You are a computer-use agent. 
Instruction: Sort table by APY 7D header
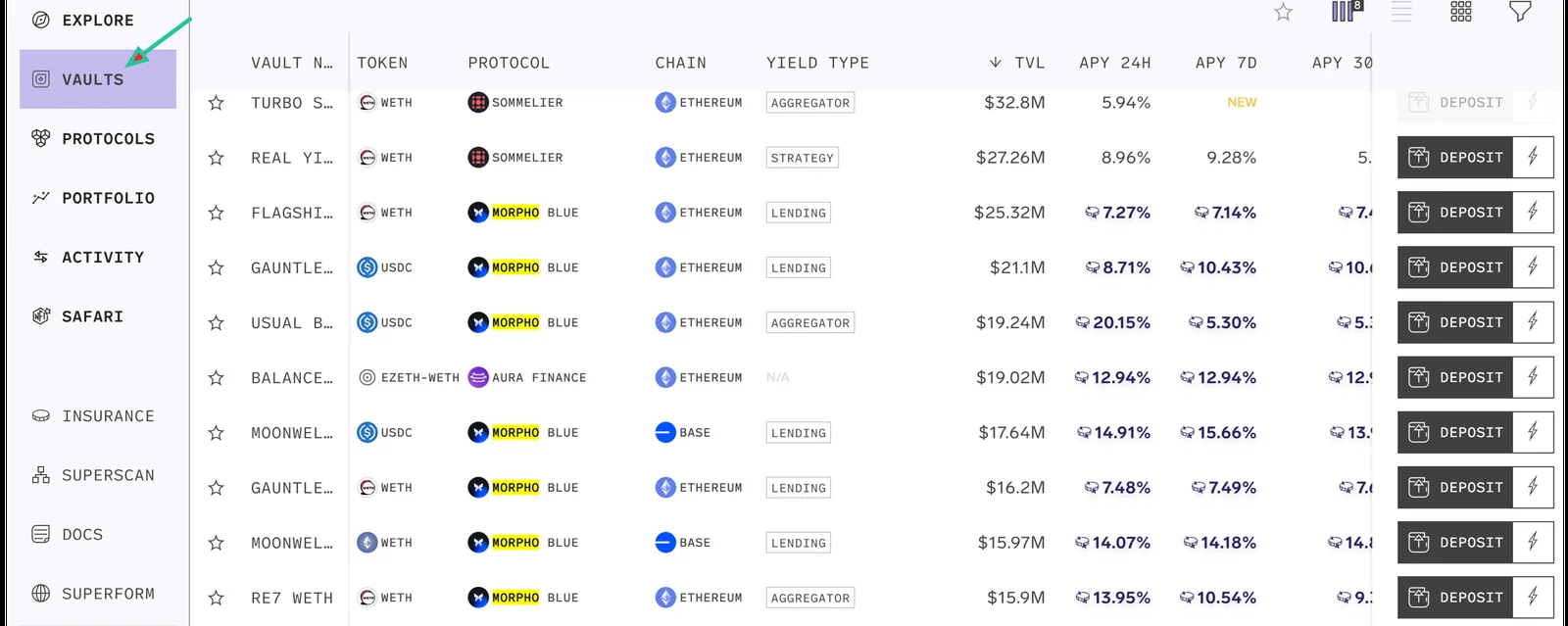[x=1226, y=63]
